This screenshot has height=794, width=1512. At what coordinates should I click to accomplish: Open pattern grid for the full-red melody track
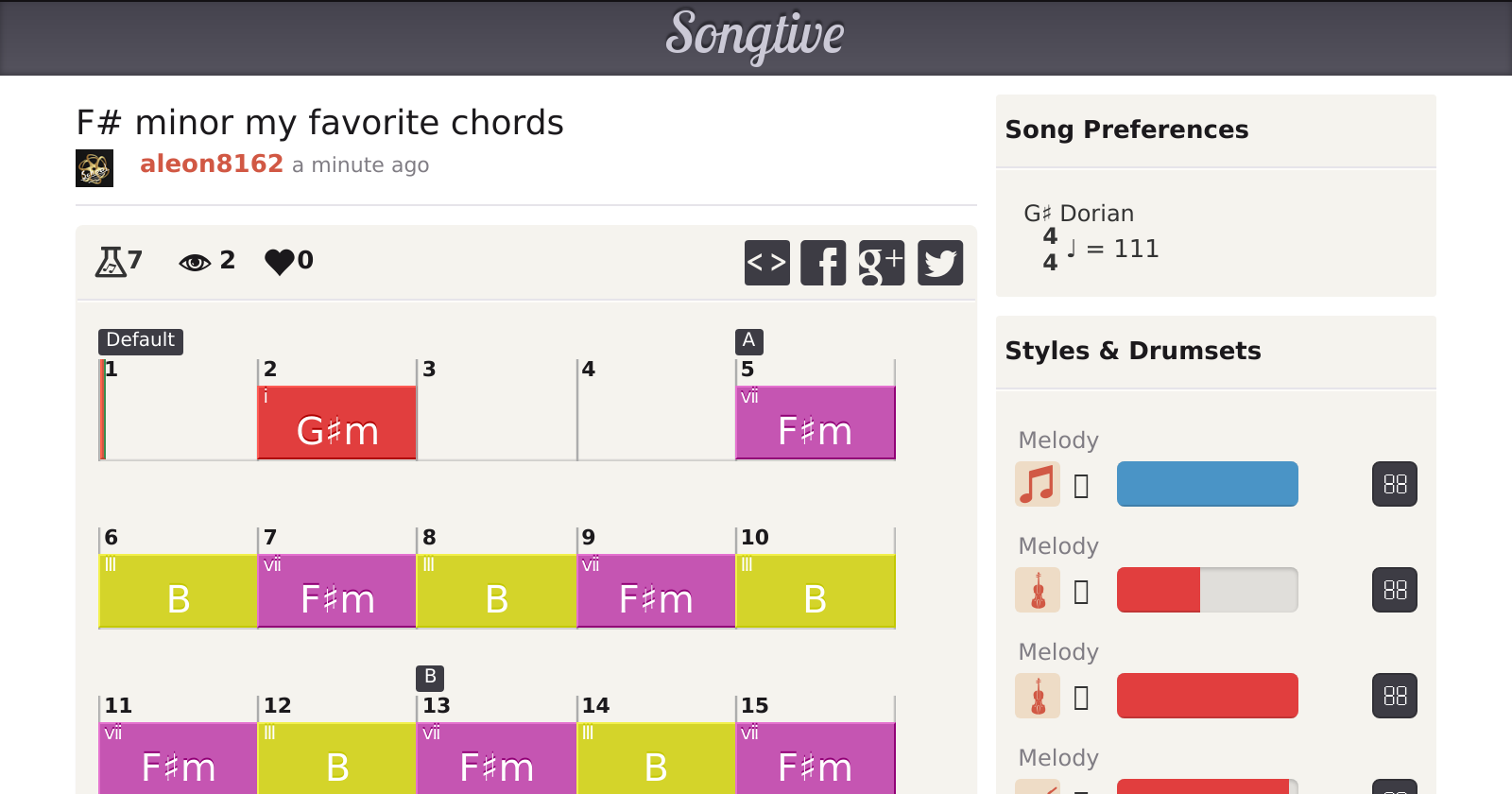point(1395,696)
